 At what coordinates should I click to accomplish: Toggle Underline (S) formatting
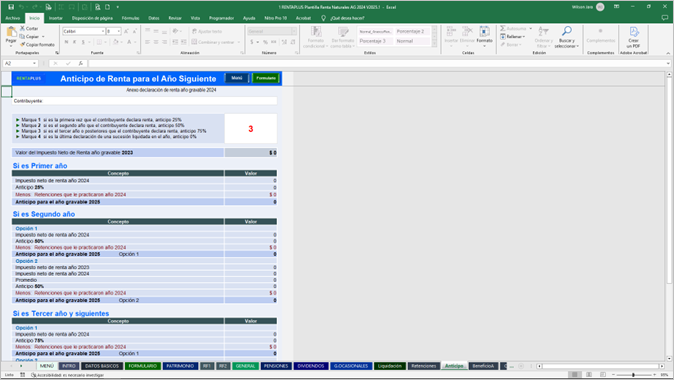83,42
